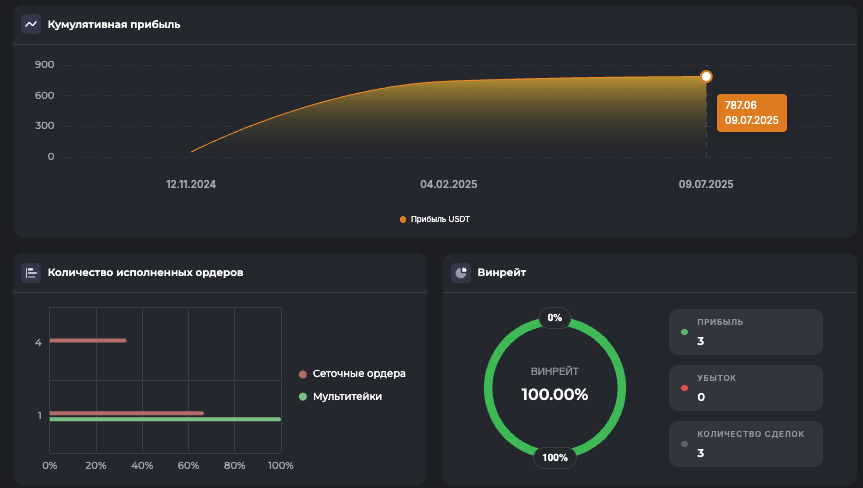Open the Прибыль stat card
Screen dimensions: 863x488
(x=745, y=332)
